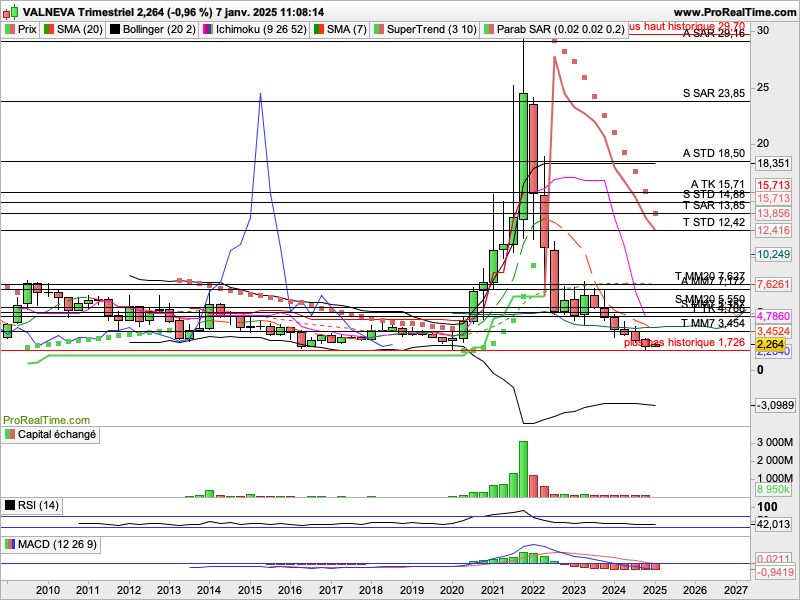800x600 pixels.
Task: Click the SMA (20) legend color icon
Action: 48,30
